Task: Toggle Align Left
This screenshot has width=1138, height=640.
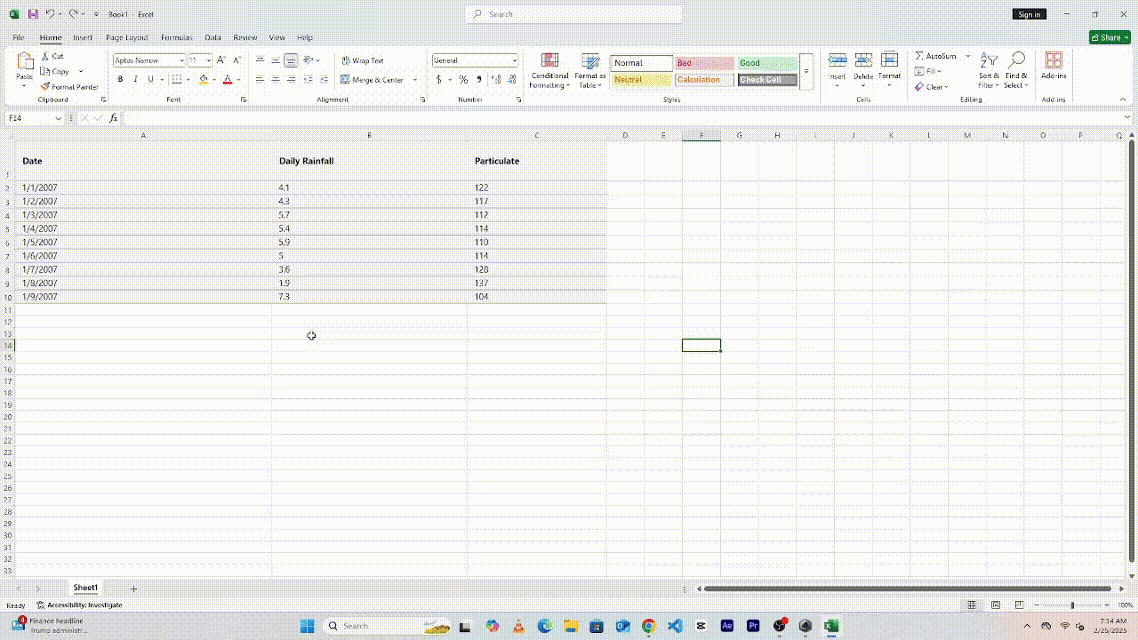Action: coord(260,79)
